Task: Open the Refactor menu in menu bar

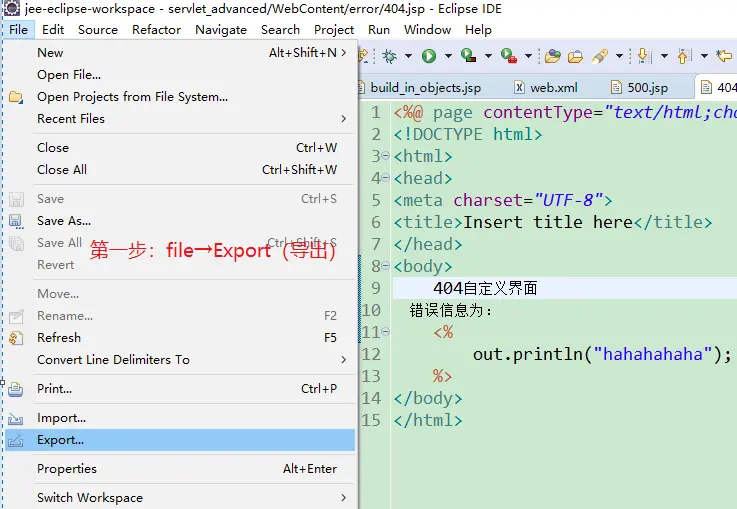Action: [x=156, y=30]
